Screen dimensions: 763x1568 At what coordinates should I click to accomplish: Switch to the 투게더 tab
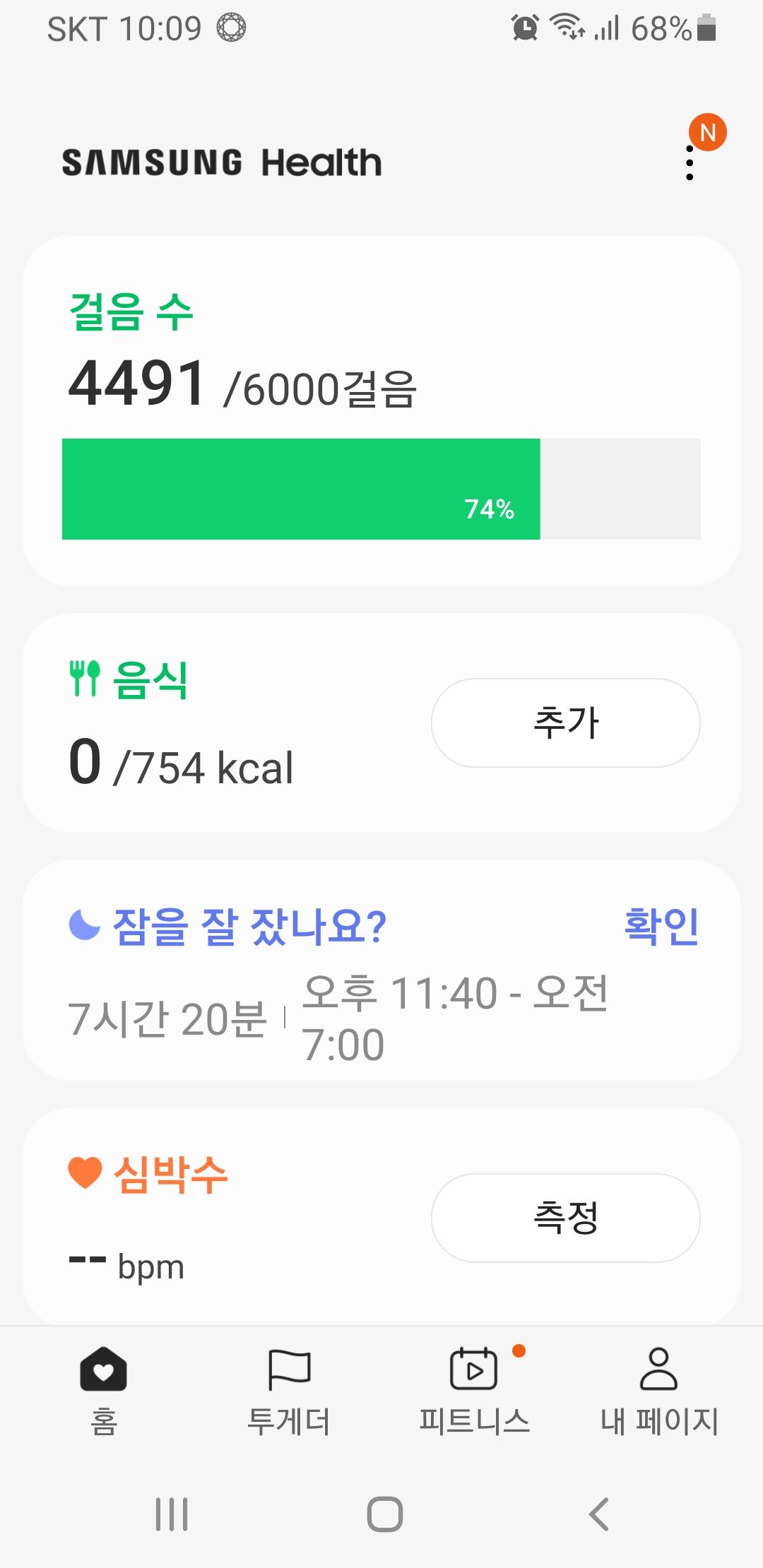tap(289, 1421)
